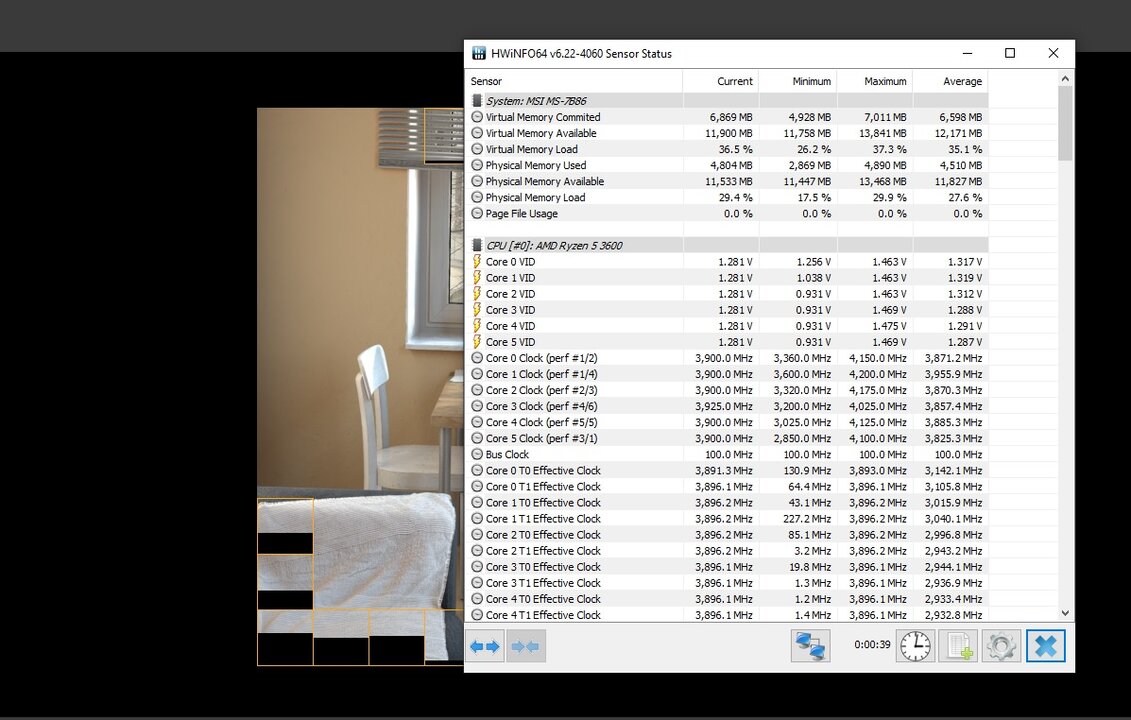This screenshot has width=1131, height=720.
Task: Click the Core 4 T1 Effective Clock icon
Action: [x=477, y=615]
